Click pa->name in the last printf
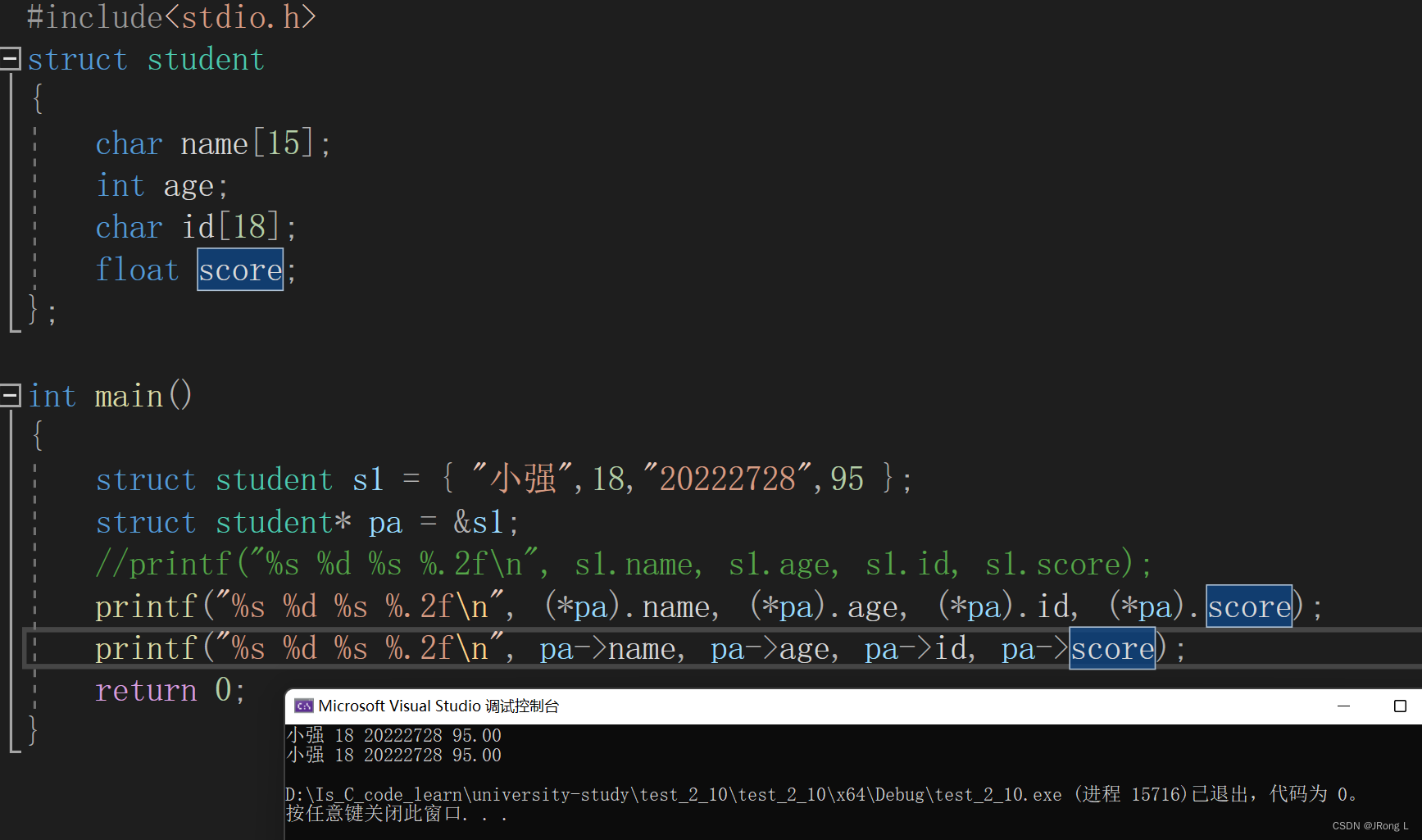This screenshot has height=840, width=1422. [x=607, y=649]
